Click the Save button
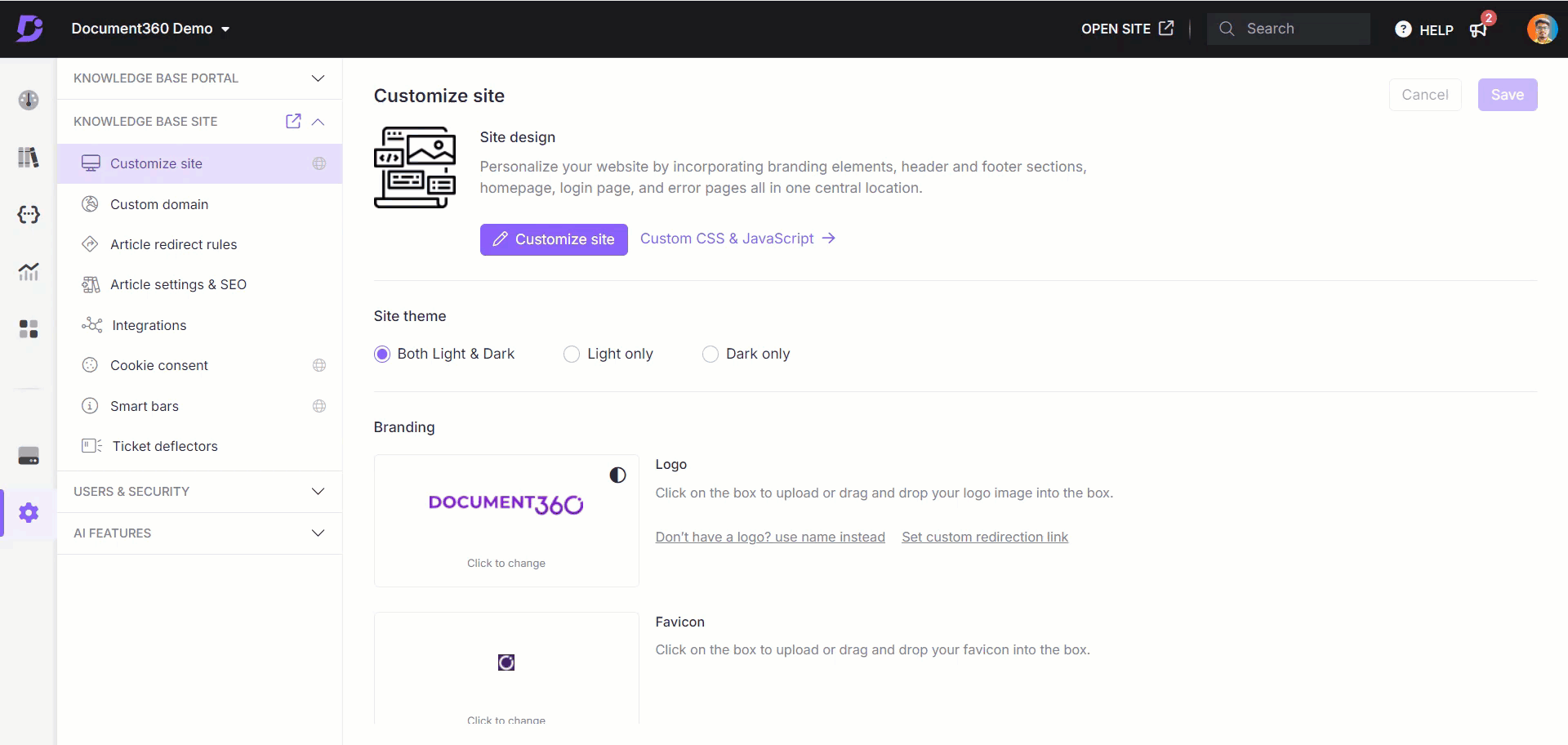 tap(1508, 95)
